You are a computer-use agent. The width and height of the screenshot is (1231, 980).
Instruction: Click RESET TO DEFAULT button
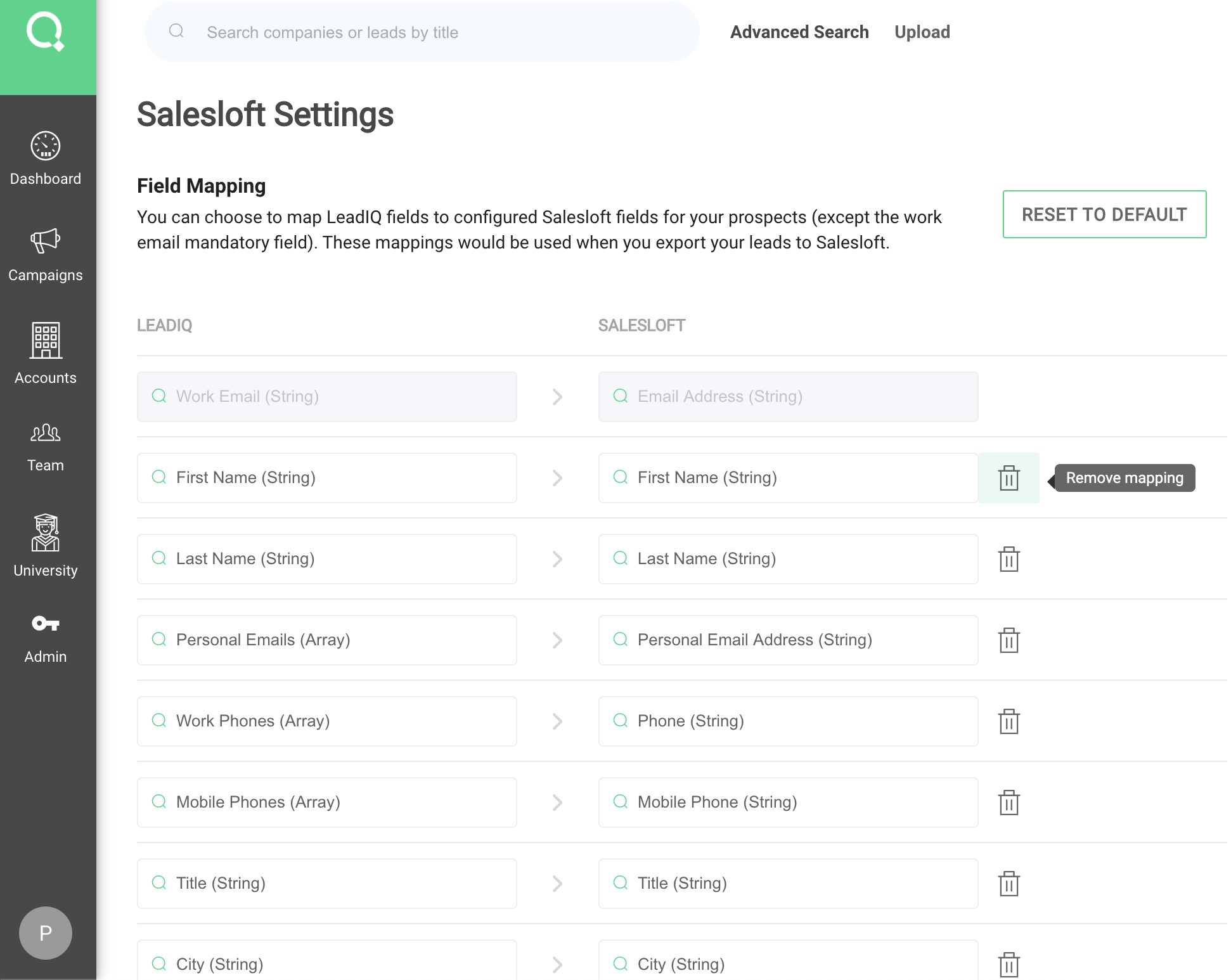pos(1104,214)
